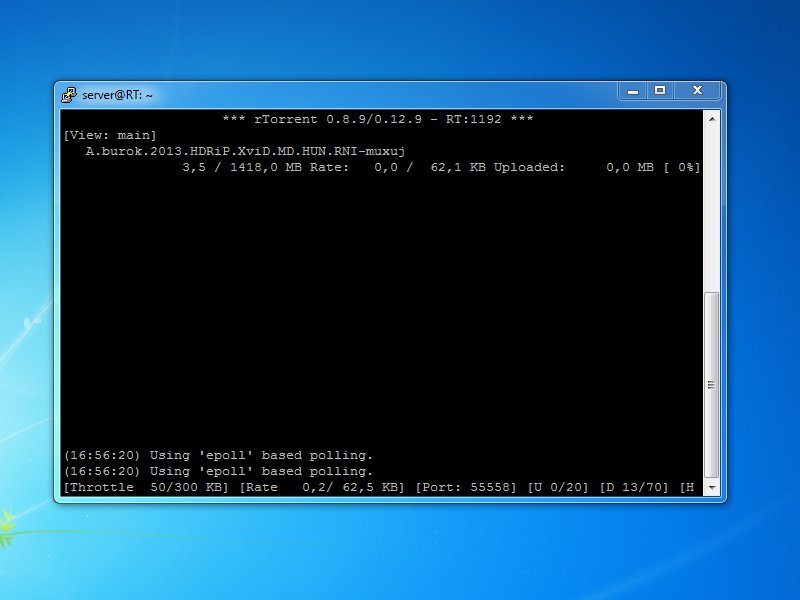Maximize the PuTTY terminal window
Image resolution: width=800 pixels, height=600 pixels.
[660, 91]
